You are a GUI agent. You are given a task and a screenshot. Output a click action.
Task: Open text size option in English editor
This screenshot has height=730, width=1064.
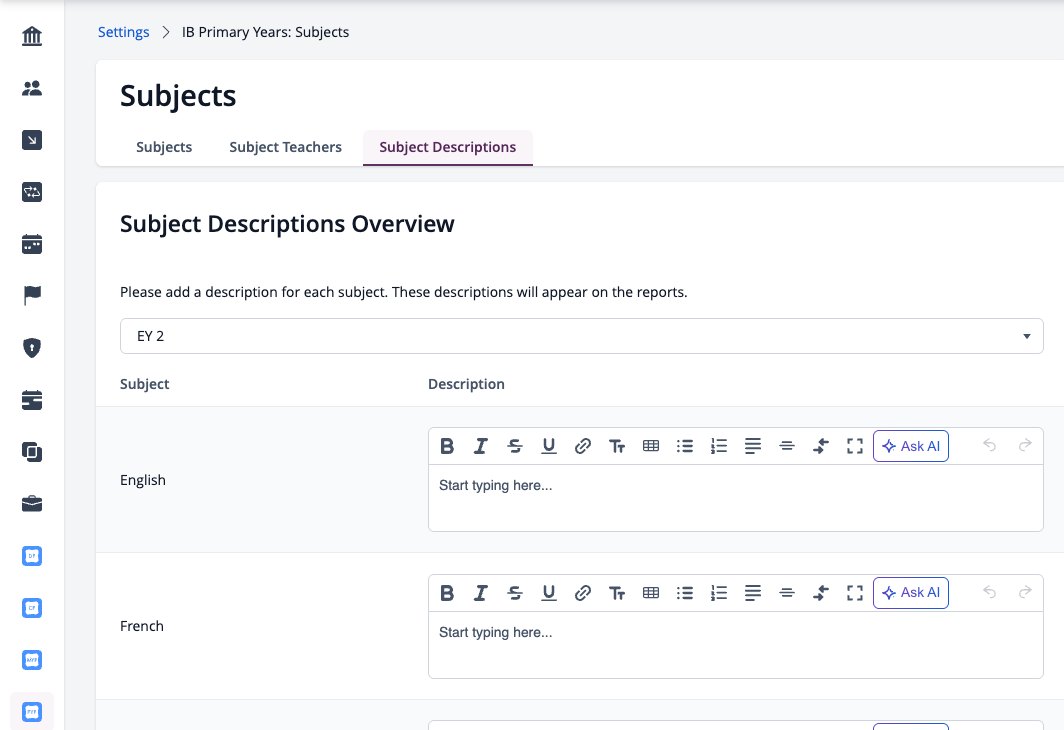616,446
